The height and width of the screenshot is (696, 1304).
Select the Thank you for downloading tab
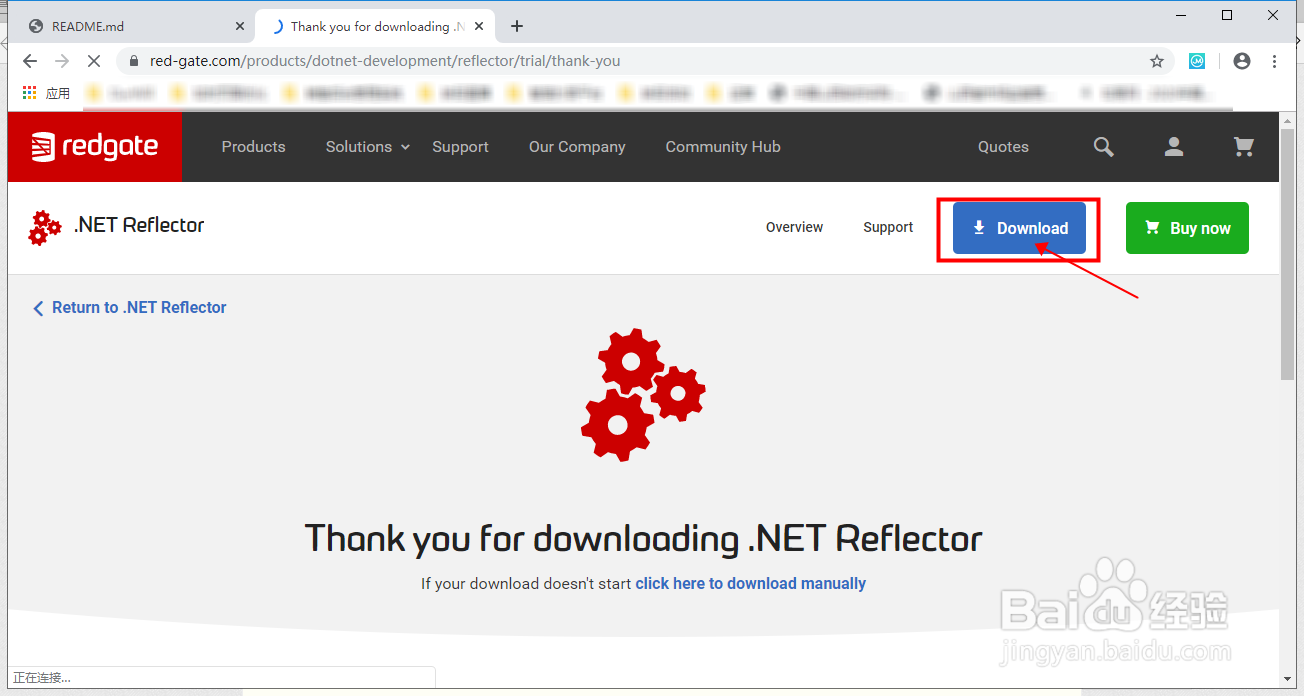(376, 26)
